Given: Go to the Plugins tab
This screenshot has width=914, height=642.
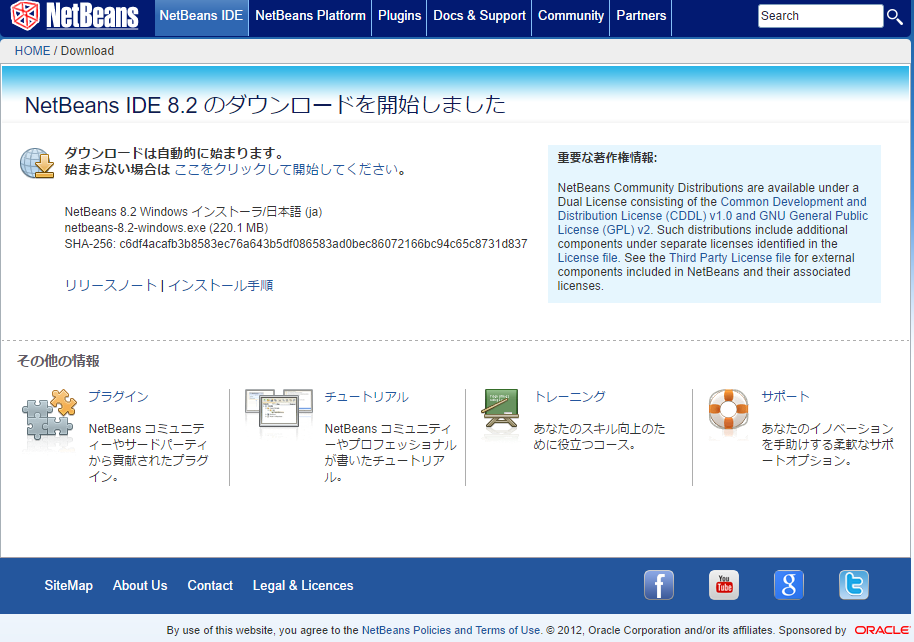Looking at the screenshot, I should click(399, 16).
